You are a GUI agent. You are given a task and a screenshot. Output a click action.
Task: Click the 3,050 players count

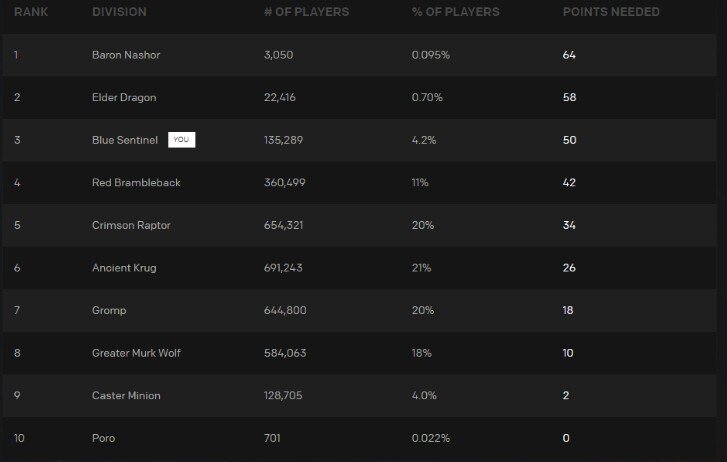[278, 55]
